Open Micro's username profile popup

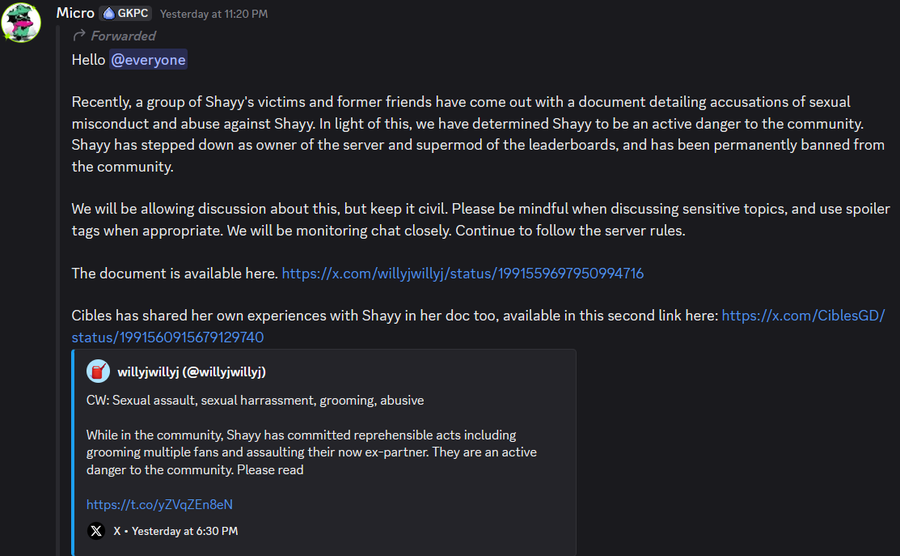point(75,14)
